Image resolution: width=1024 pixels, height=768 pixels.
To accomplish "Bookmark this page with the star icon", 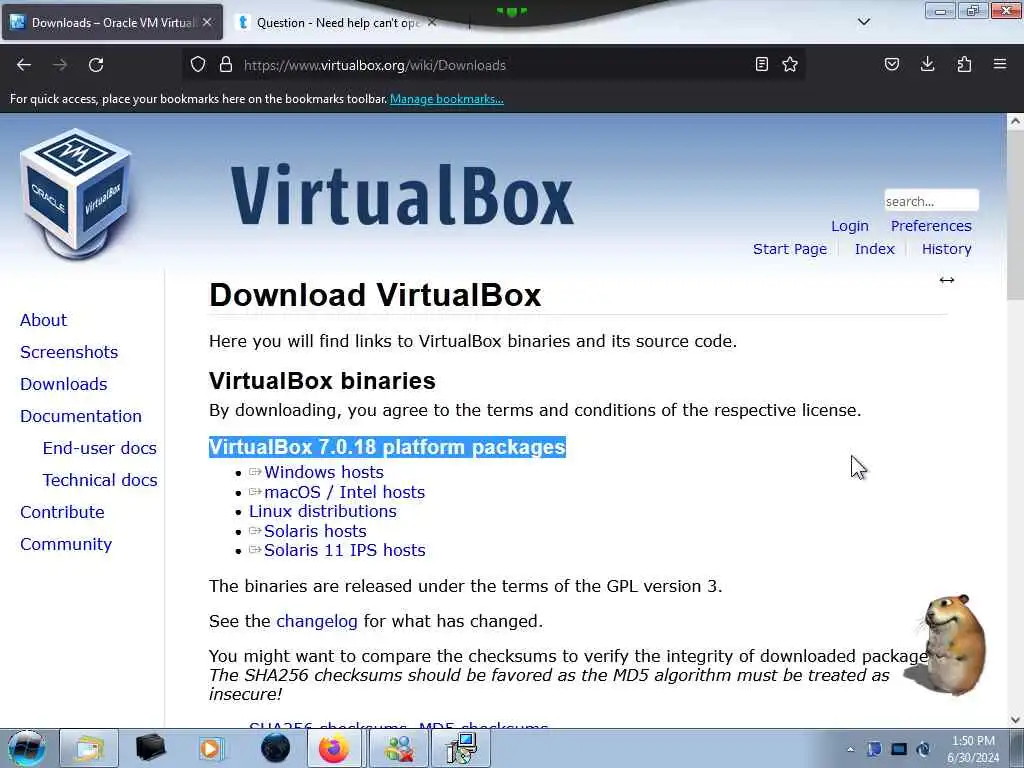I will point(790,64).
